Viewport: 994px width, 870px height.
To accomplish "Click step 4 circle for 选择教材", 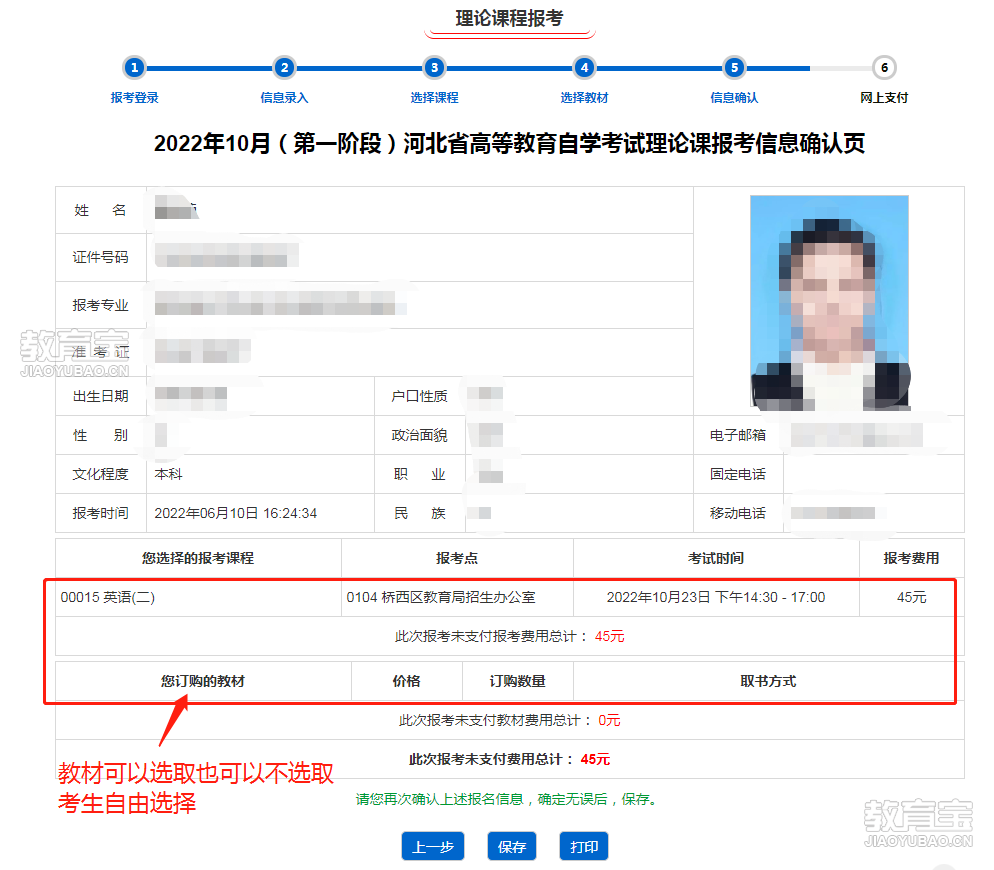I will coord(584,68).
